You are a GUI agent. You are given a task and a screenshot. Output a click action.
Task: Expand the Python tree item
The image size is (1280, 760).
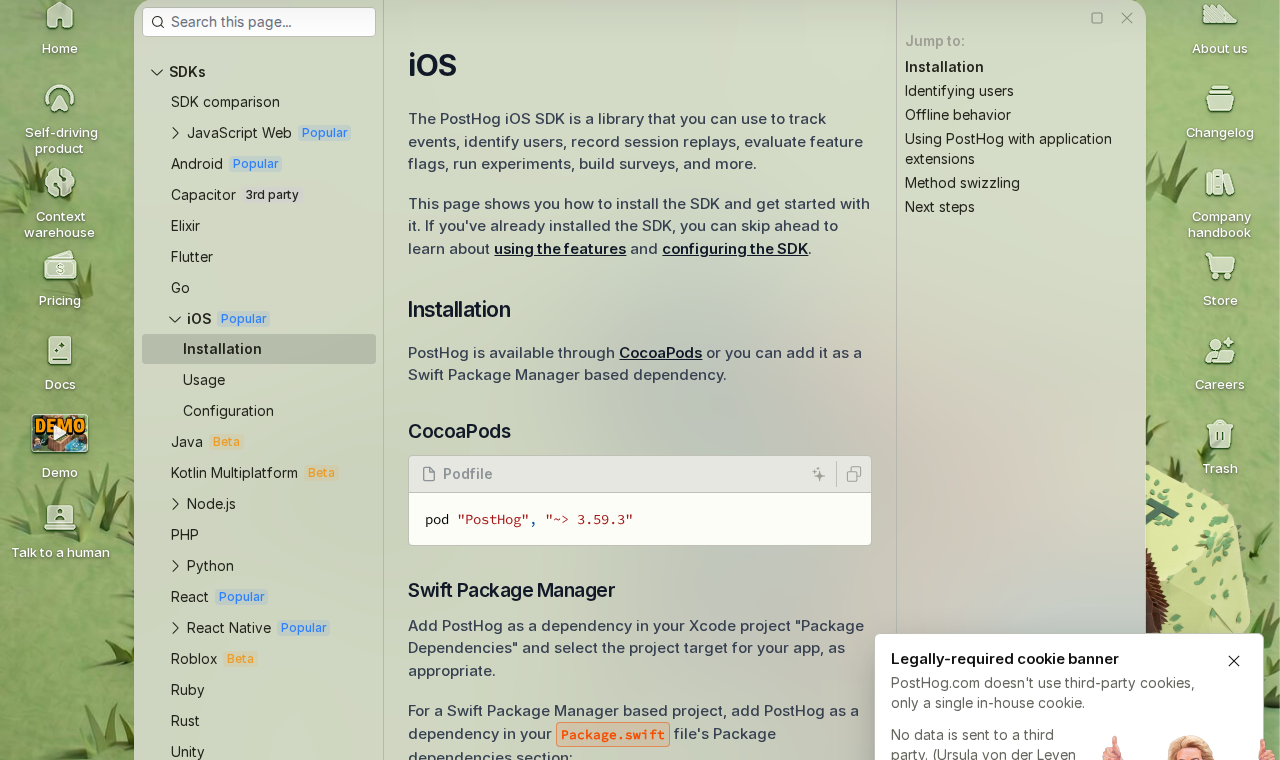click(x=176, y=566)
